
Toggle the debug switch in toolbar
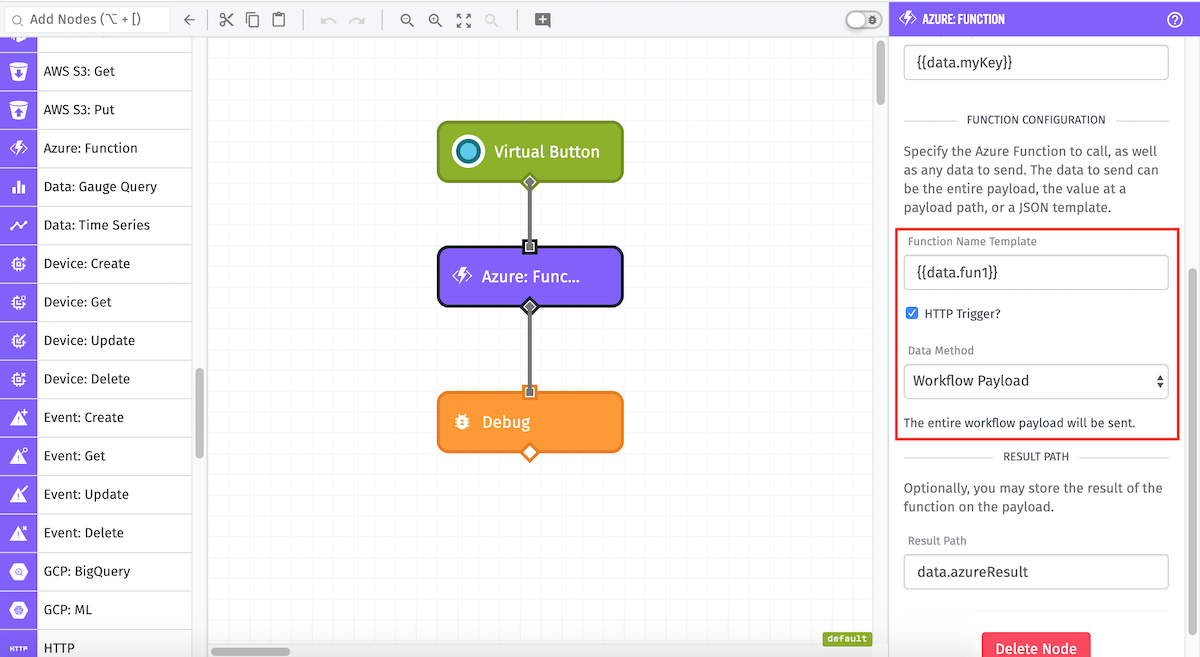click(862, 20)
